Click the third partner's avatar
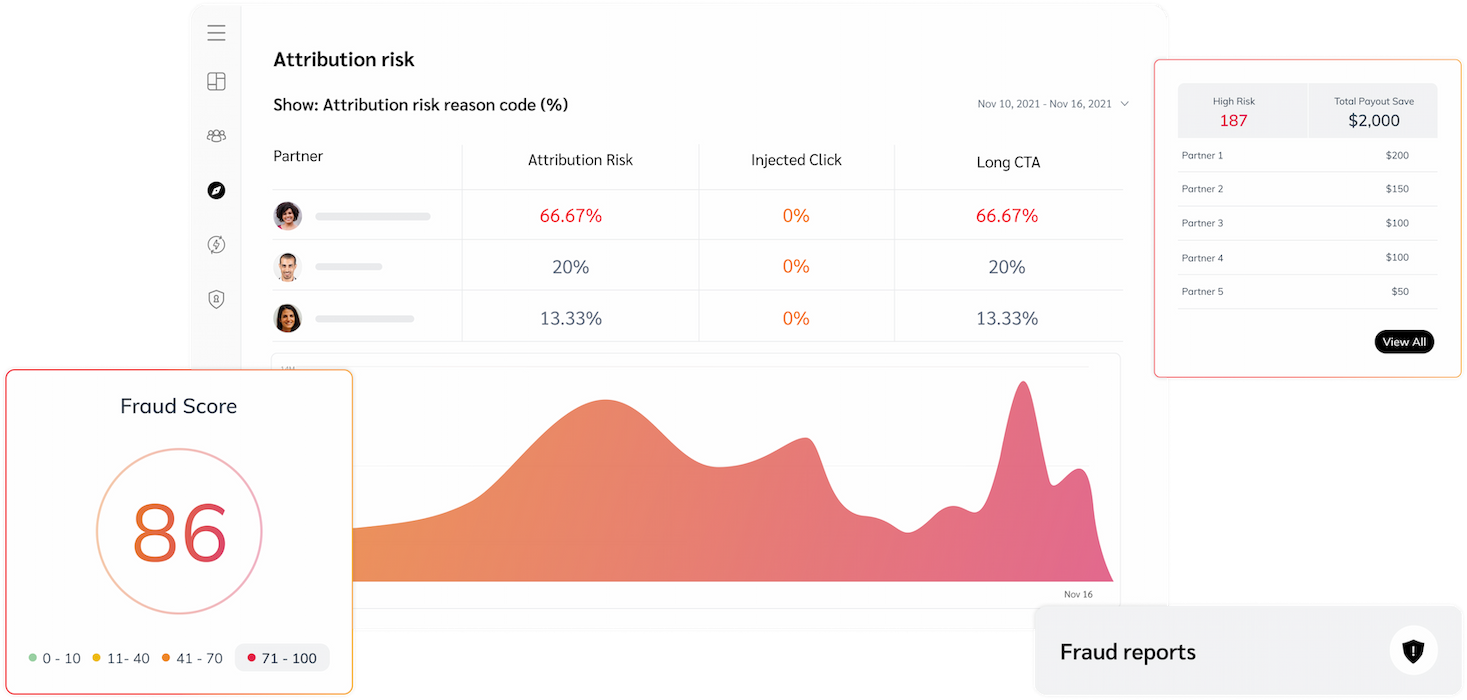 pyautogui.click(x=288, y=318)
